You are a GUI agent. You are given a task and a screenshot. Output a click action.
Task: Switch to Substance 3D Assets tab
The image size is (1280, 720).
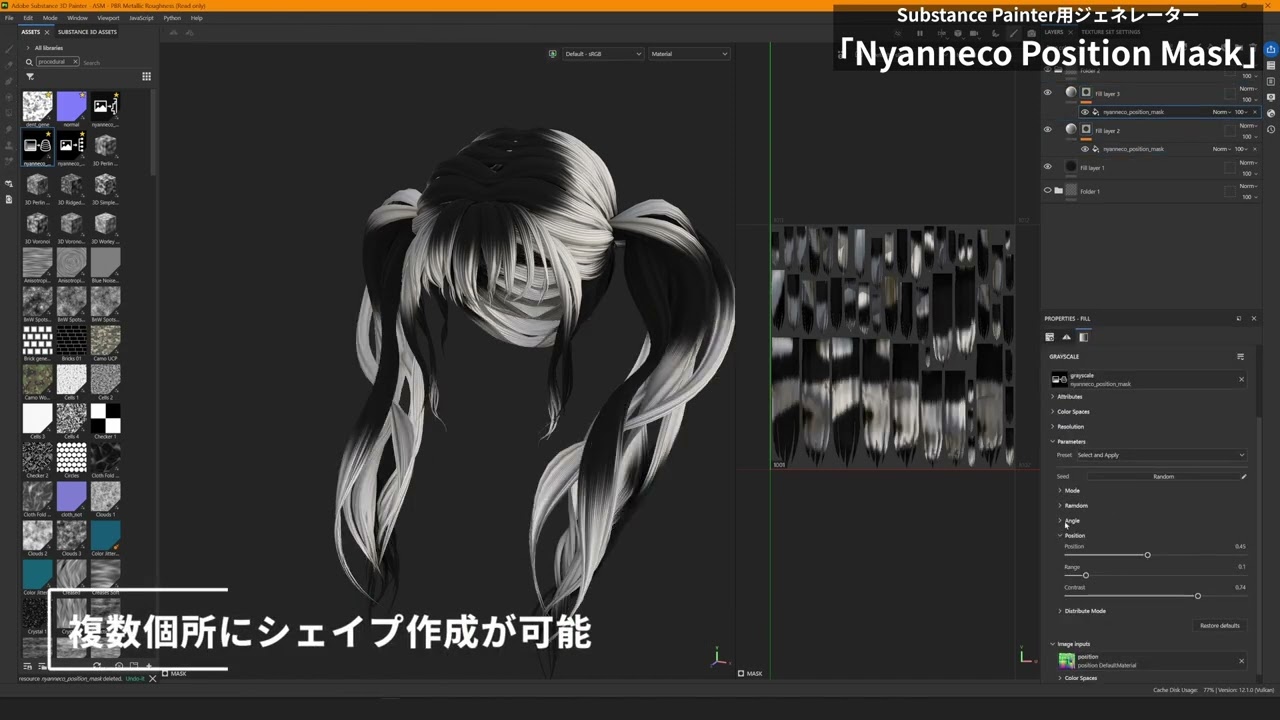coord(87,32)
